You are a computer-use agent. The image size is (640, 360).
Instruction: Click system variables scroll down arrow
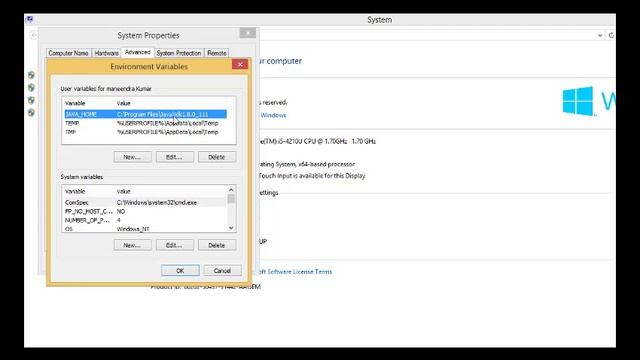pyautogui.click(x=231, y=228)
